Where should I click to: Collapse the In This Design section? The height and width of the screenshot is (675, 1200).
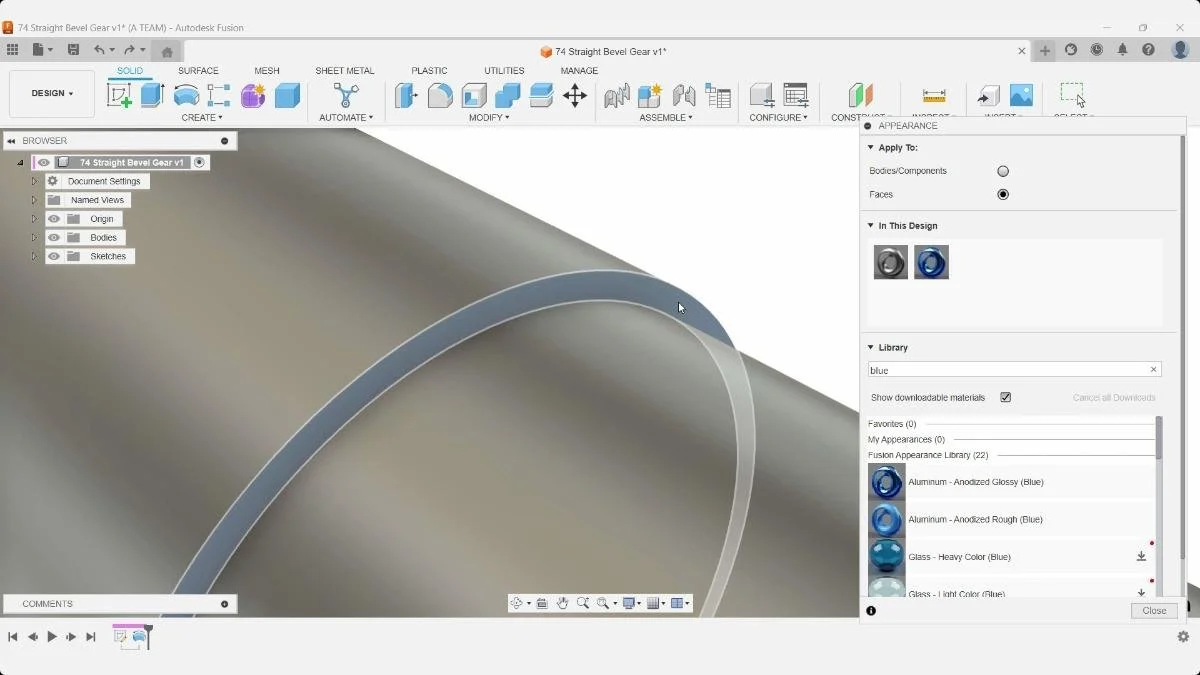coord(871,226)
